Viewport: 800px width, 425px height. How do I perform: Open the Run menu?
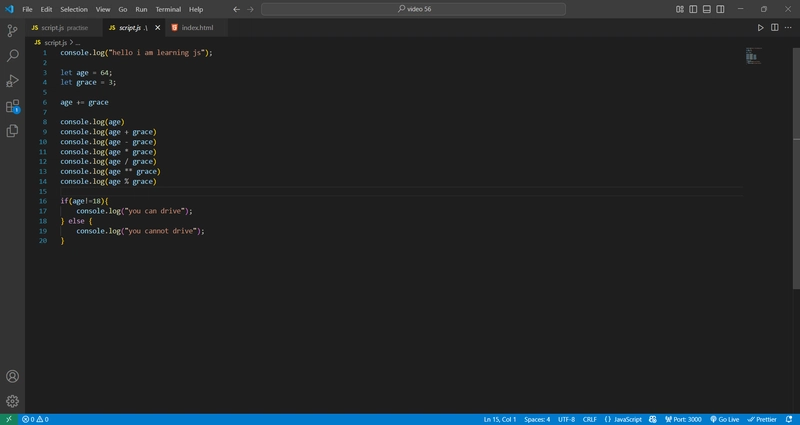tap(141, 9)
